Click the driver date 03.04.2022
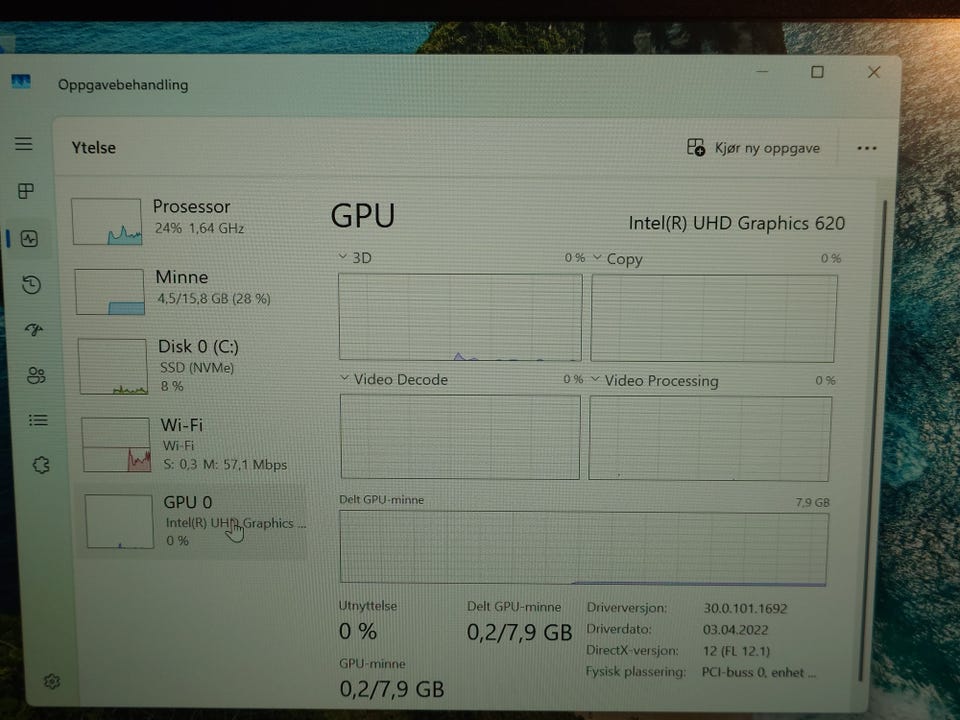The height and width of the screenshot is (720, 960). [x=735, y=629]
